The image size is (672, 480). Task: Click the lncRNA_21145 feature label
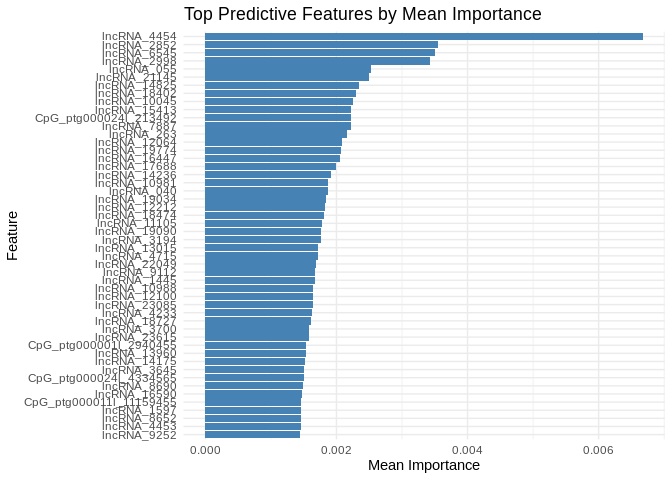(x=136, y=77)
